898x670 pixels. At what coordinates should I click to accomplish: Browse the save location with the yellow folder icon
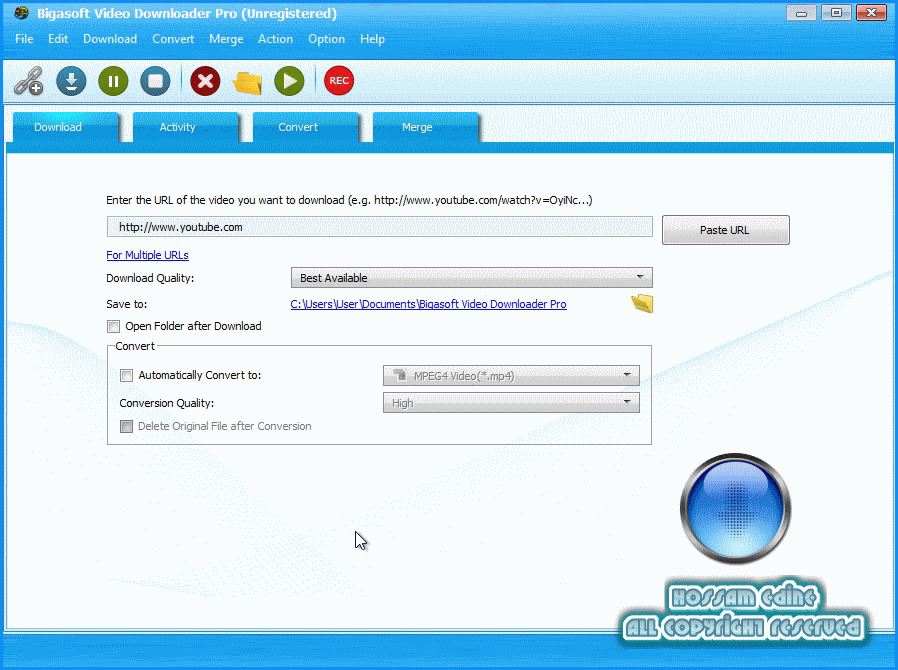point(642,303)
